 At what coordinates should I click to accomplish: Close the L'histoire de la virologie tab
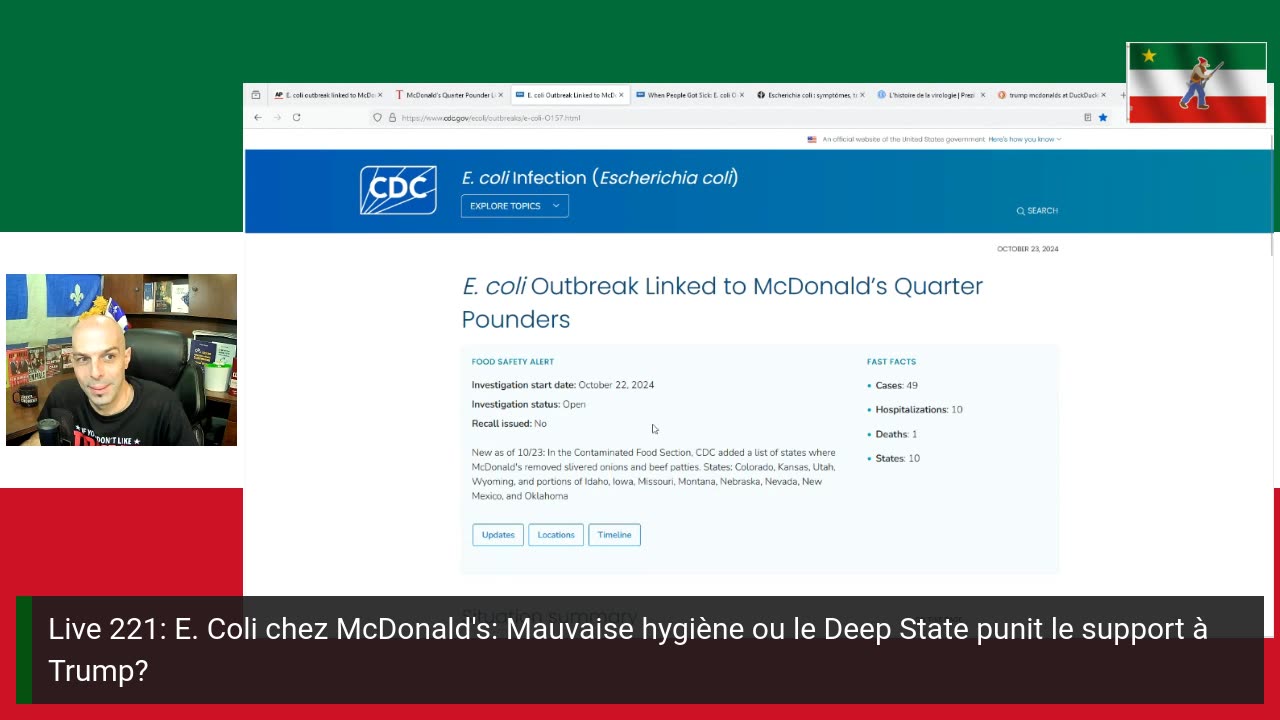point(982,95)
